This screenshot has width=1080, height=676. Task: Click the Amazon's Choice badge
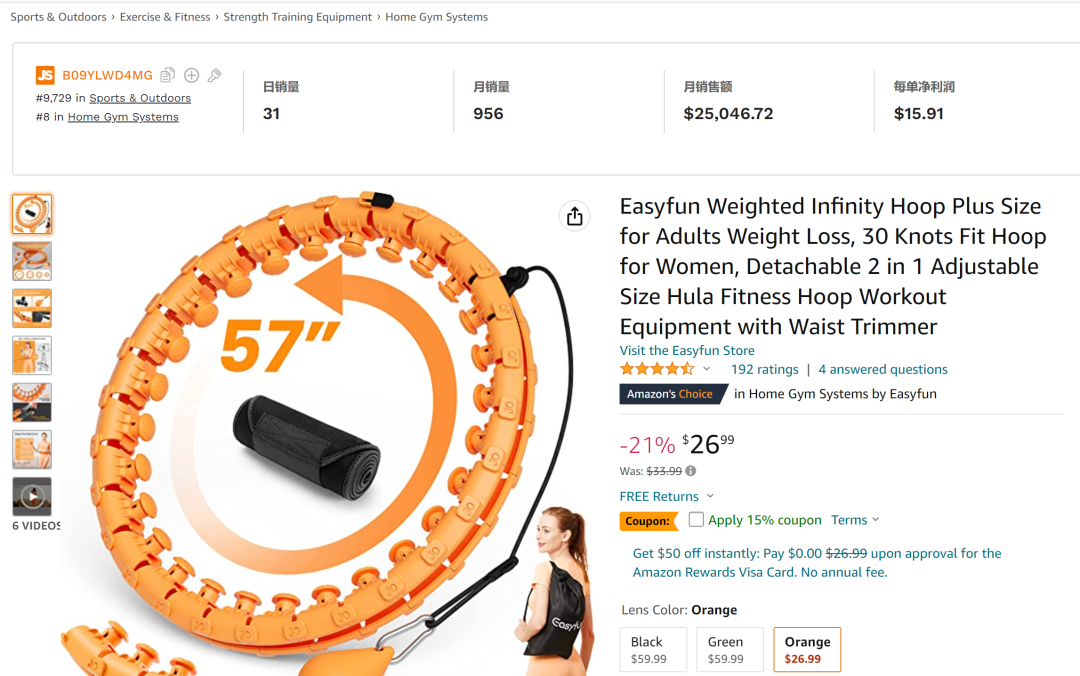click(x=670, y=394)
